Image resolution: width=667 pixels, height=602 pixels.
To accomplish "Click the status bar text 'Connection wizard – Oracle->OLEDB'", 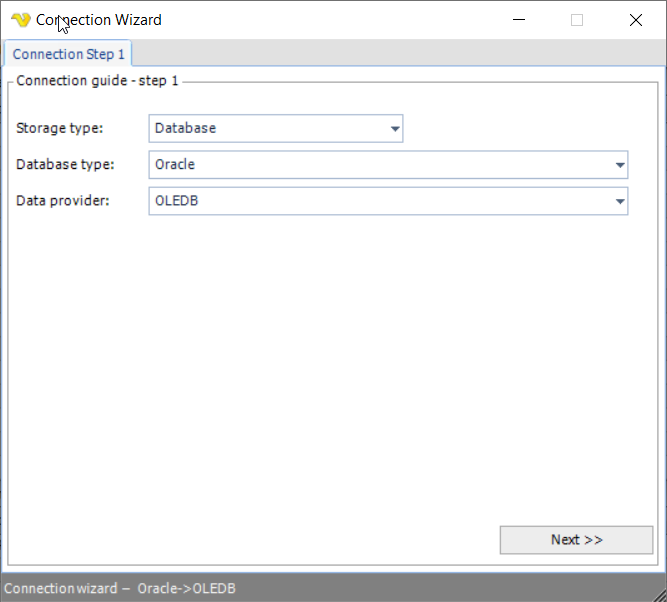I will [x=120, y=588].
